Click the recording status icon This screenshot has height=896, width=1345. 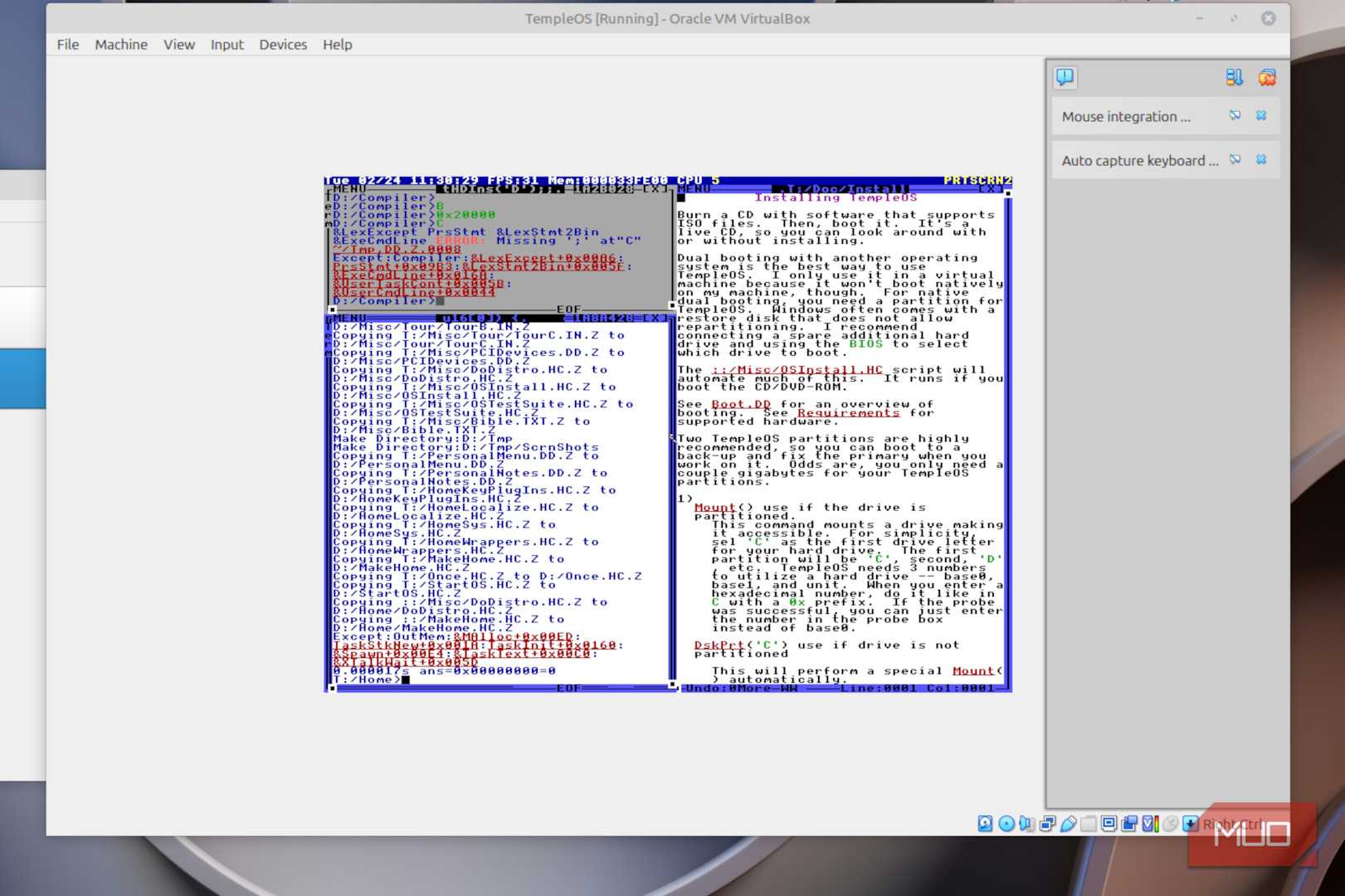1129,824
